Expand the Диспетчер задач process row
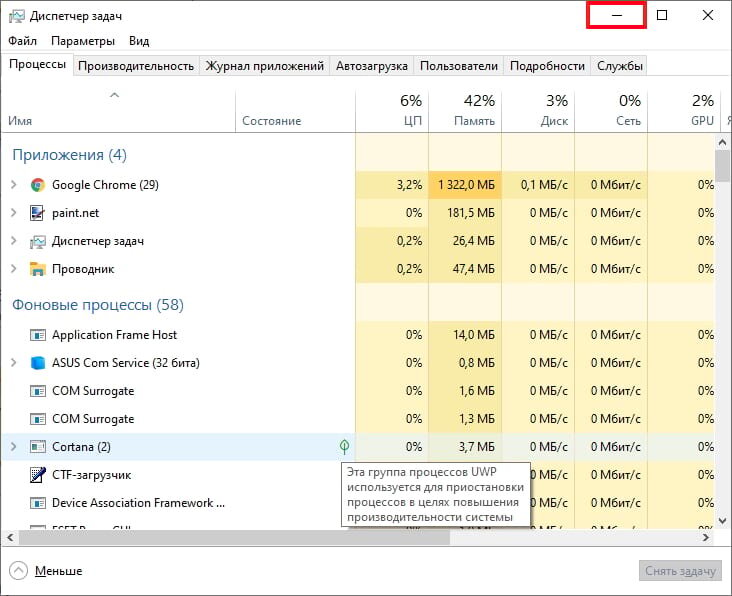Image resolution: width=732 pixels, height=596 pixels. click(14, 241)
